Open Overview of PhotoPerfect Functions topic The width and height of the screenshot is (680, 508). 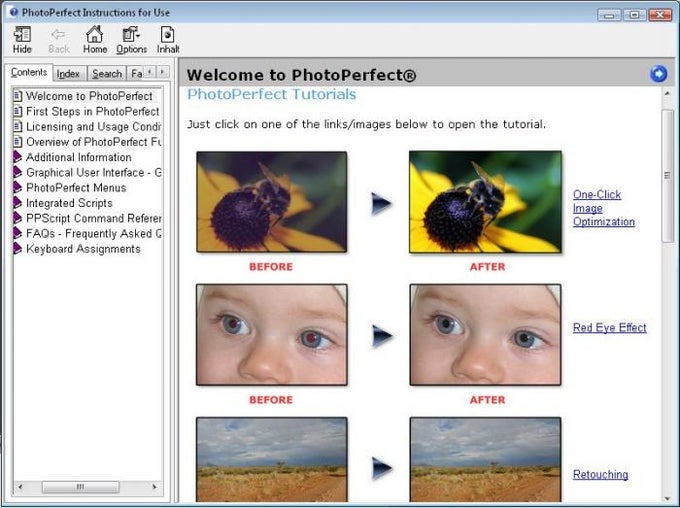pyautogui.click(x=93, y=142)
